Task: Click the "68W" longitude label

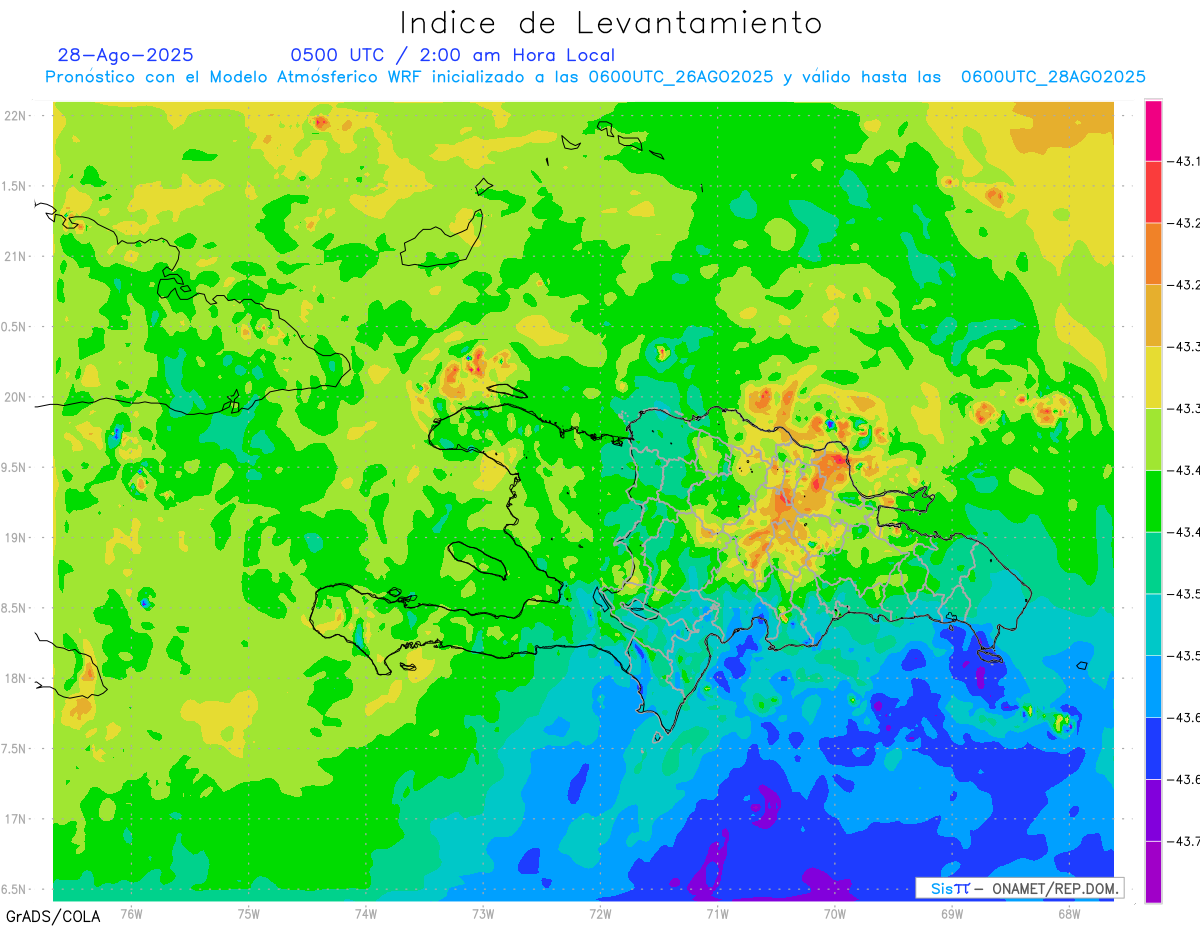Action: [1069, 914]
